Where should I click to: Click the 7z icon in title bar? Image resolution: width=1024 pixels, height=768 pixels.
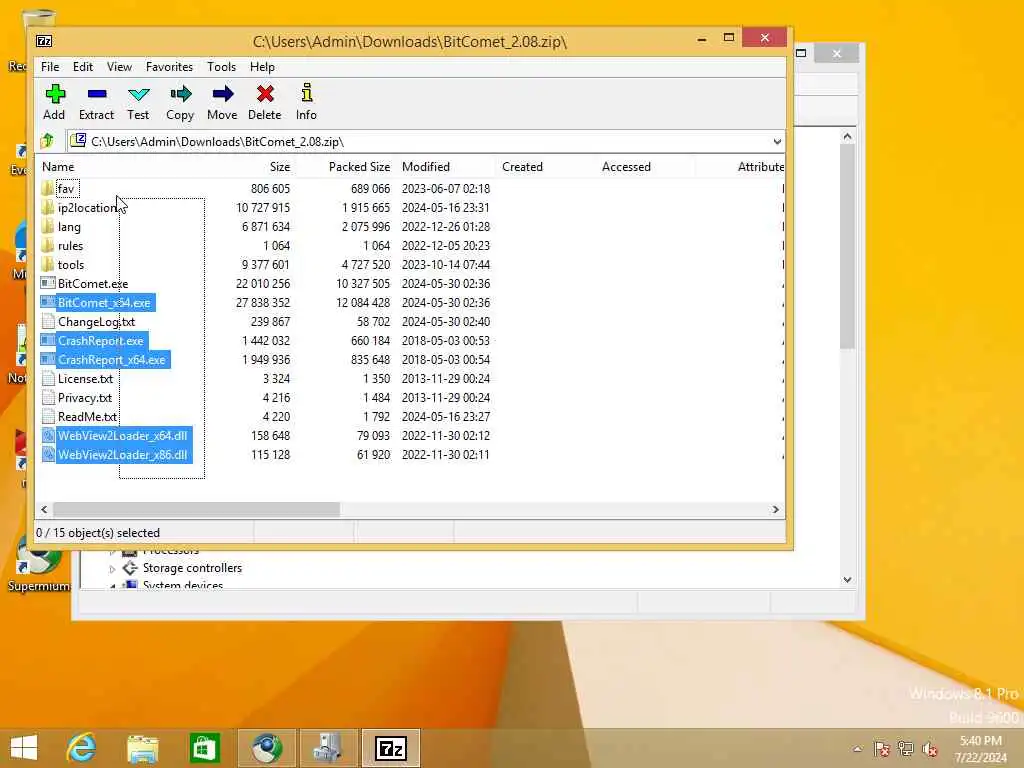44,41
